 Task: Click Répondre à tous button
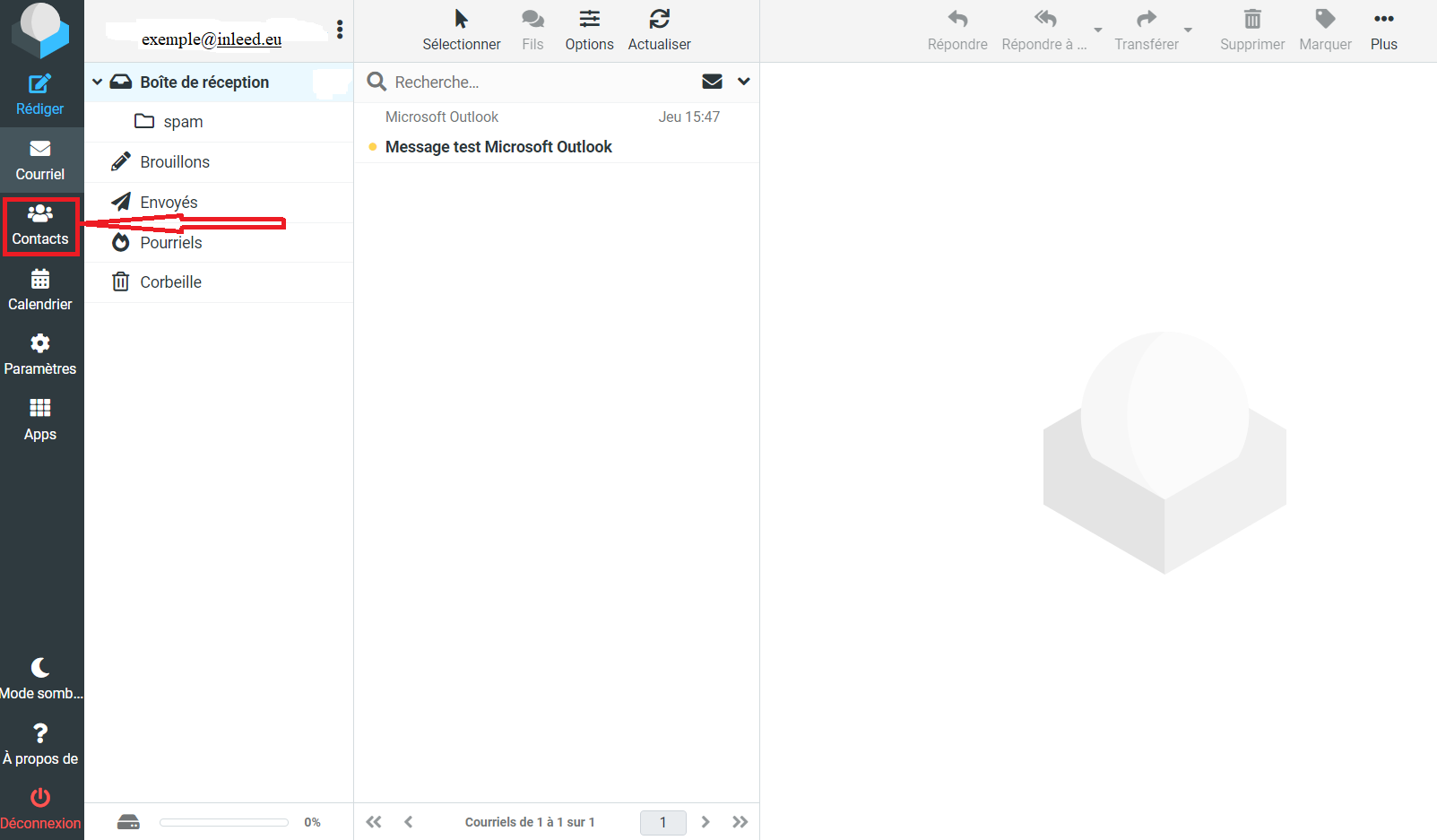(1044, 30)
